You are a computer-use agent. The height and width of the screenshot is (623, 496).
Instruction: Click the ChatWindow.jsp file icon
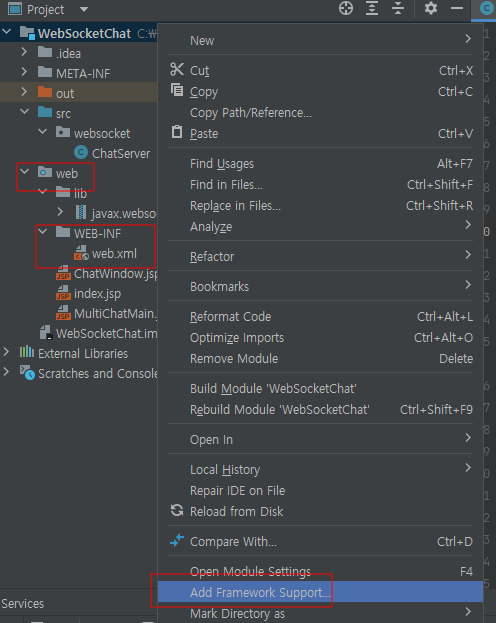click(63, 273)
